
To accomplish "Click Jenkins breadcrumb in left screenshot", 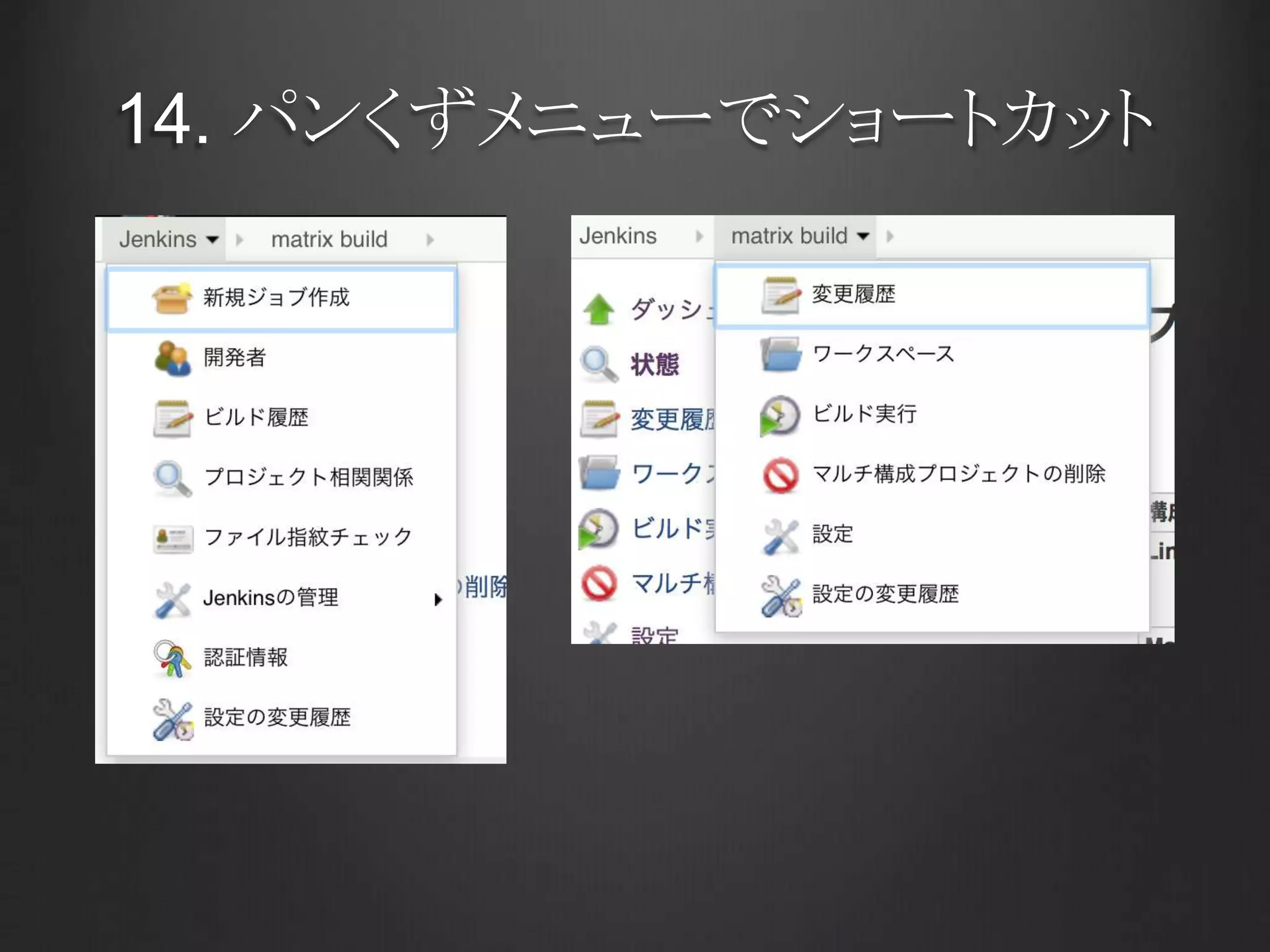I will click(158, 239).
